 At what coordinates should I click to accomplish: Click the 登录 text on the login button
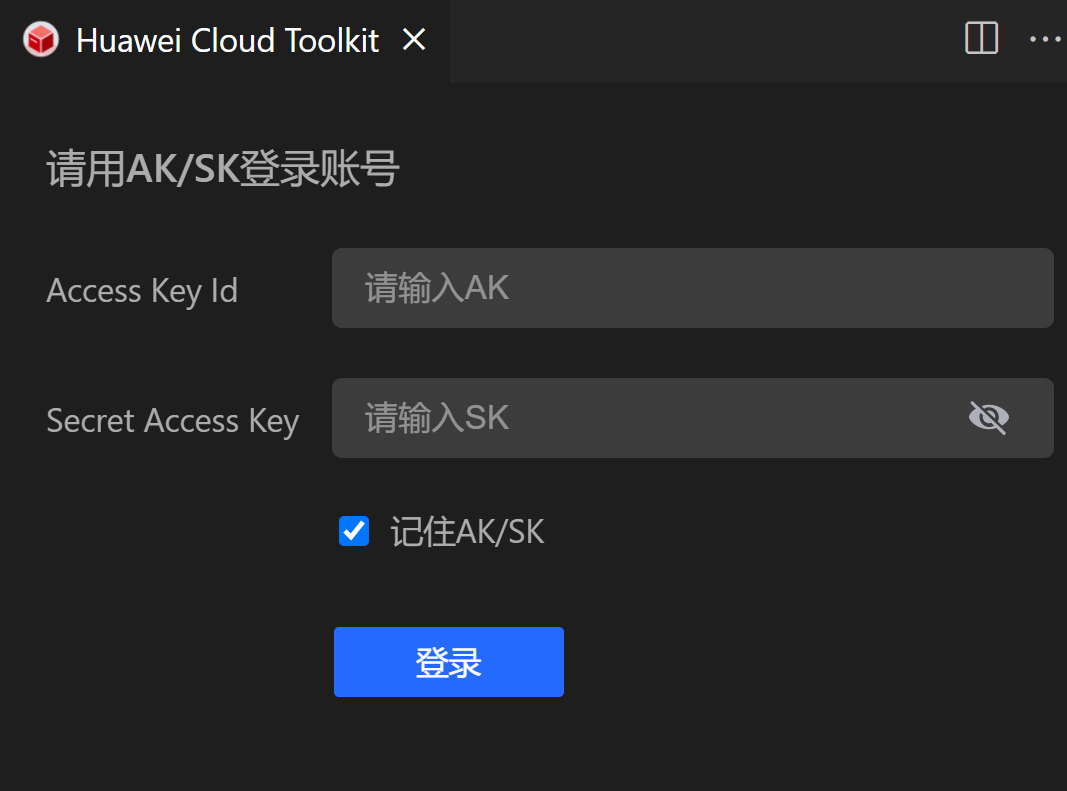pos(448,662)
